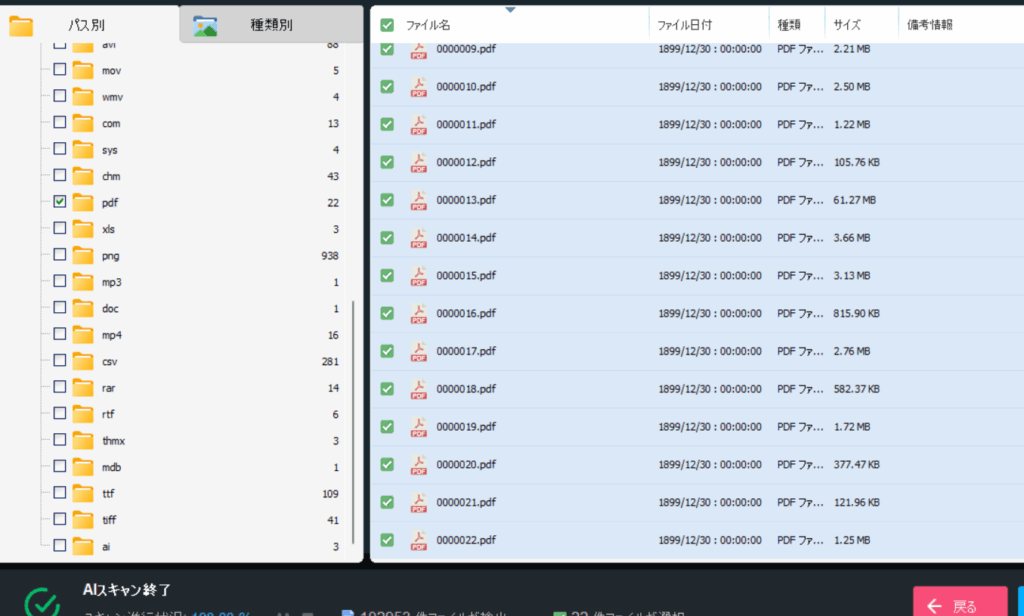Click the png folder icon

pyautogui.click(x=82, y=255)
